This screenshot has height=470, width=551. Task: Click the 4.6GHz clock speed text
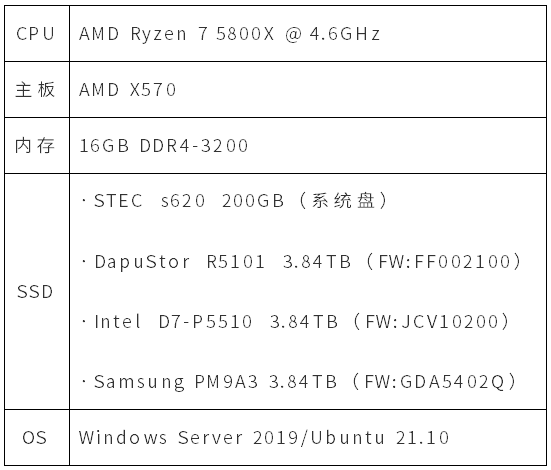[x=345, y=34]
